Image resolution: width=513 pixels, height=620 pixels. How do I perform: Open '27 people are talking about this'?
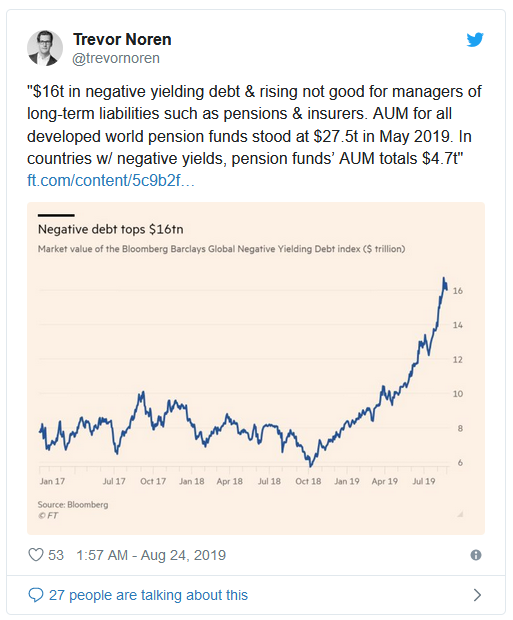pos(148,595)
